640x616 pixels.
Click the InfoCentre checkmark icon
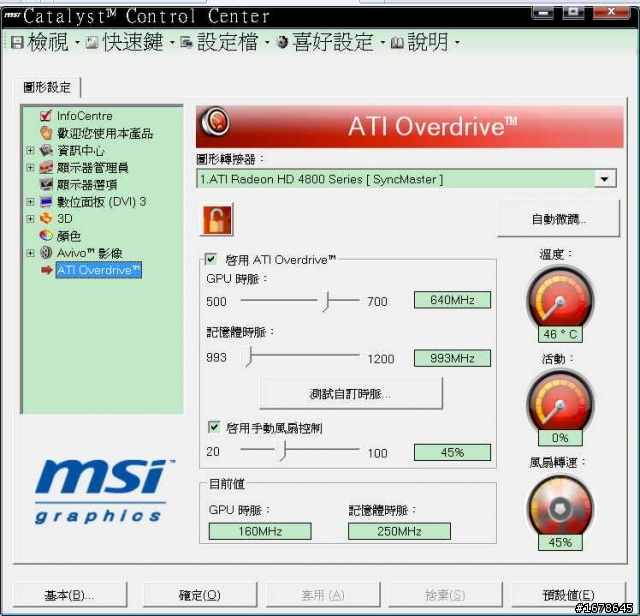46,116
